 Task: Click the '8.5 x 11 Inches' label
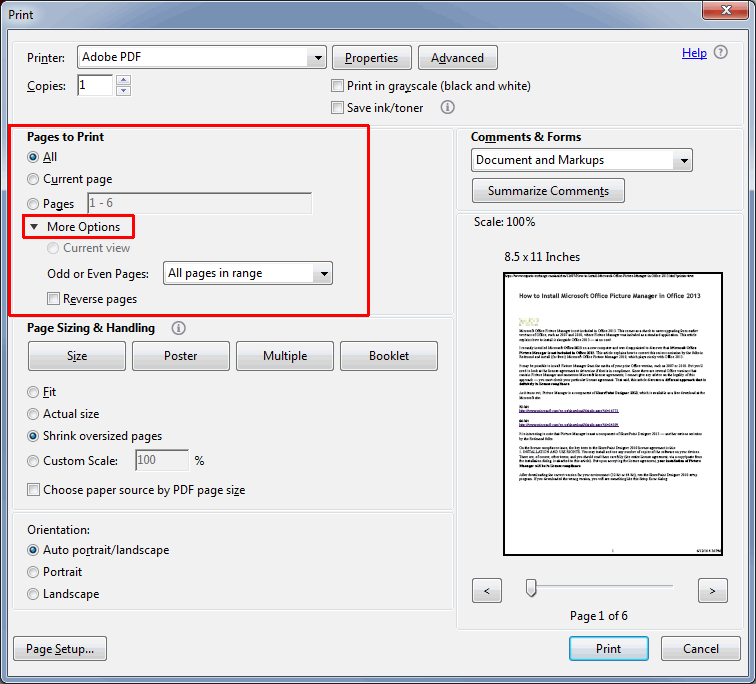pos(542,257)
